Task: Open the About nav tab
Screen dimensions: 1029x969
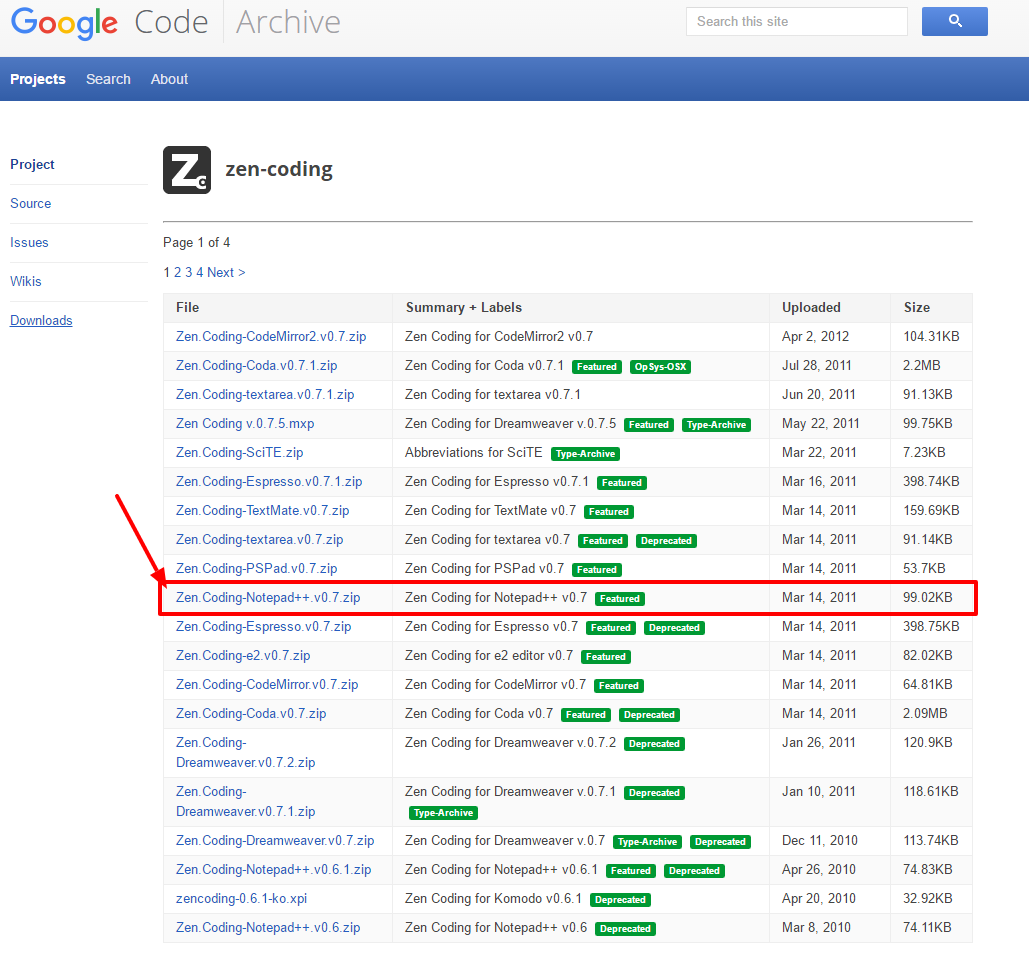Action: click(169, 79)
